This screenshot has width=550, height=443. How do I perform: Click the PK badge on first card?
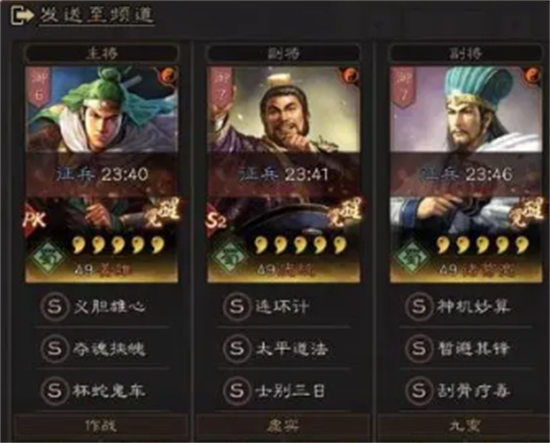34,220
